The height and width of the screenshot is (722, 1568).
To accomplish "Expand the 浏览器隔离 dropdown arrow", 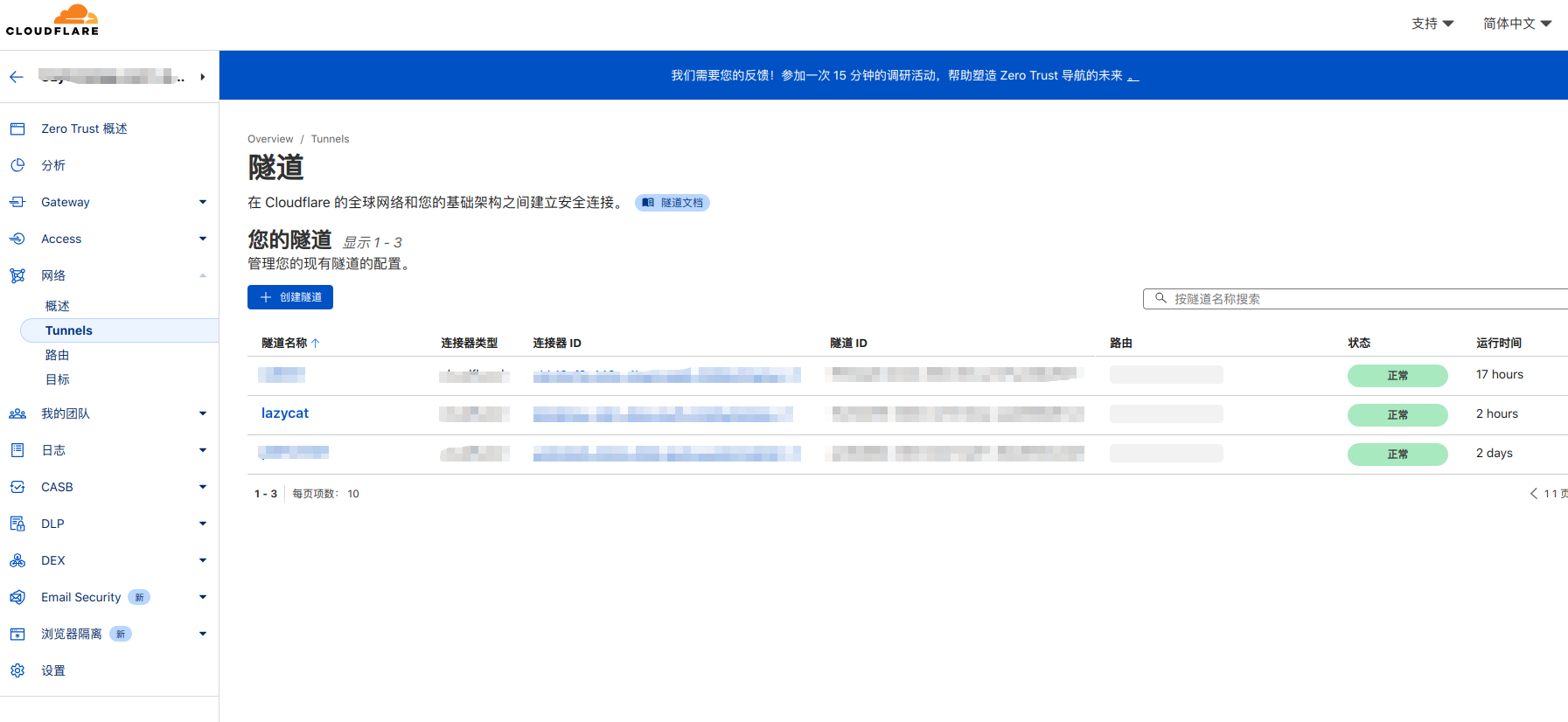I will point(203,634).
